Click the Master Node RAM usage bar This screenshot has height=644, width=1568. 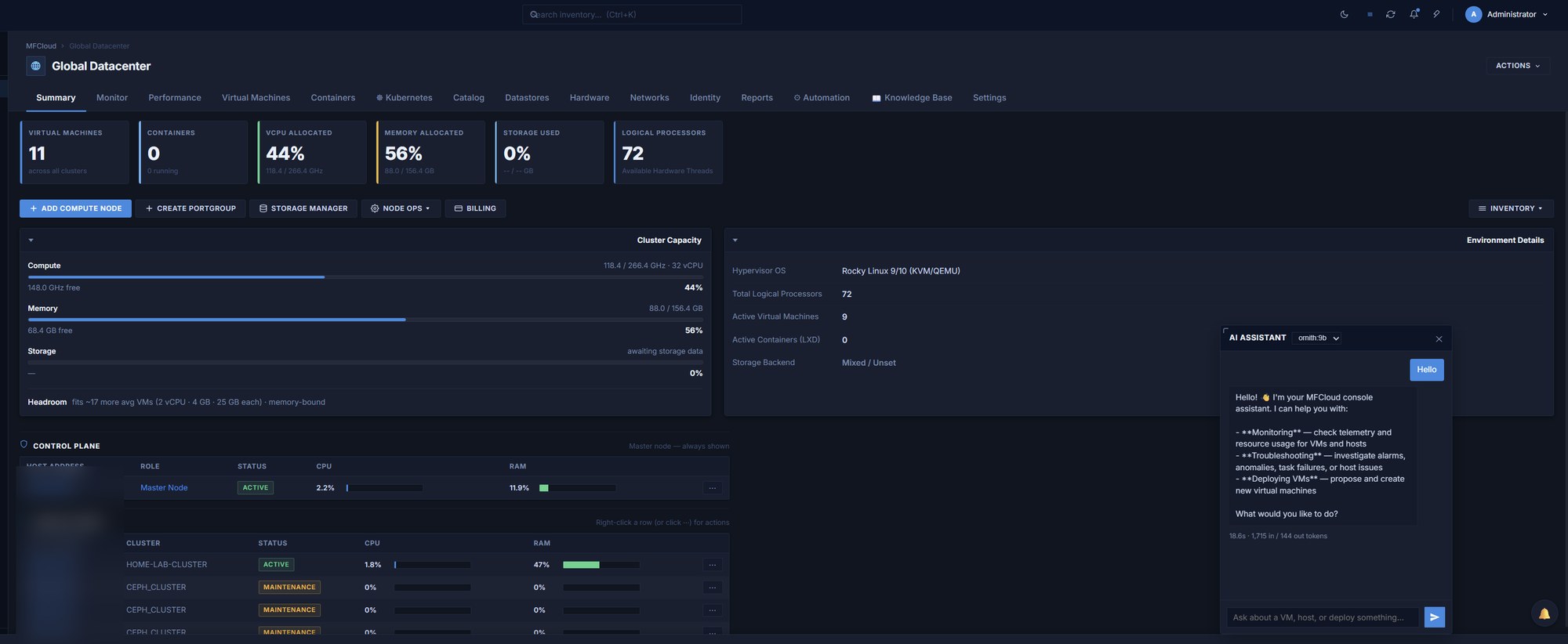(x=578, y=488)
